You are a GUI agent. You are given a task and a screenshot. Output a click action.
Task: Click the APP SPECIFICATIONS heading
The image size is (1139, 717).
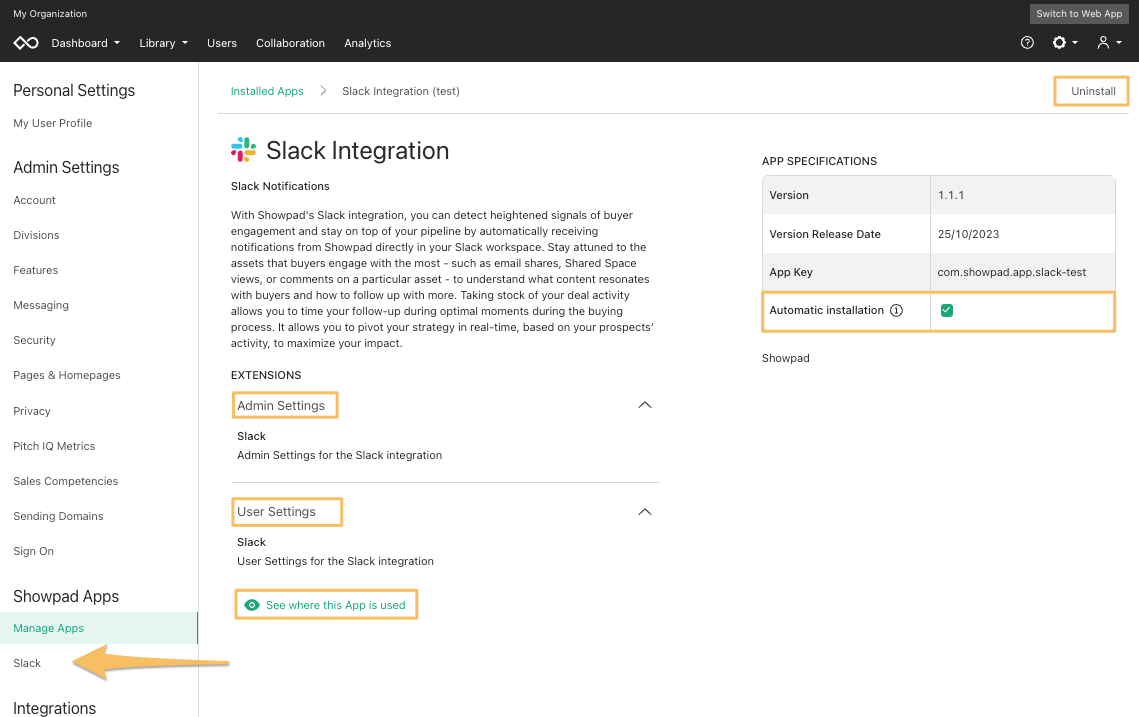pos(819,161)
